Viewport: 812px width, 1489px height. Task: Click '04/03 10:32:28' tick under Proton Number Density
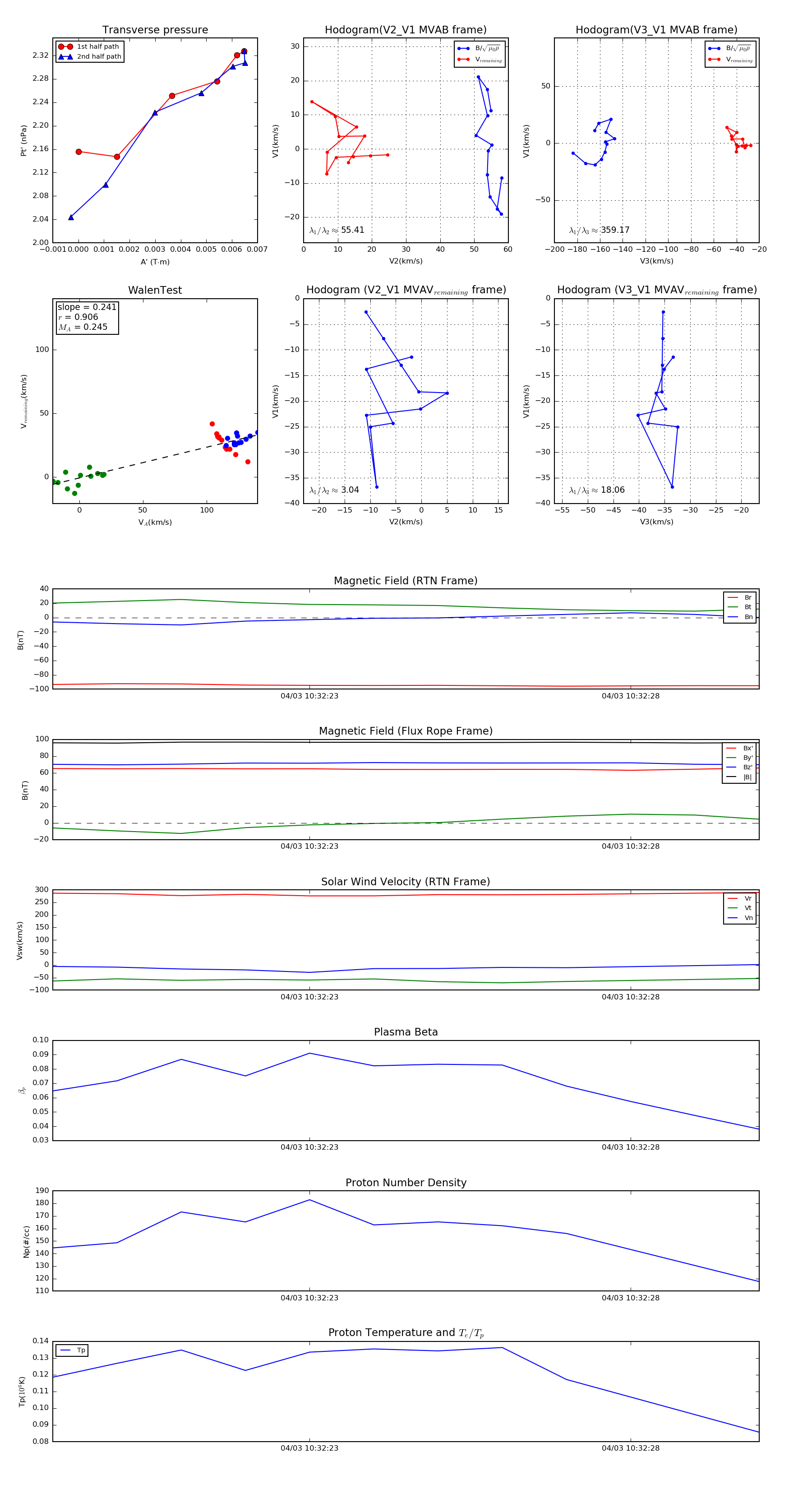tap(631, 1298)
